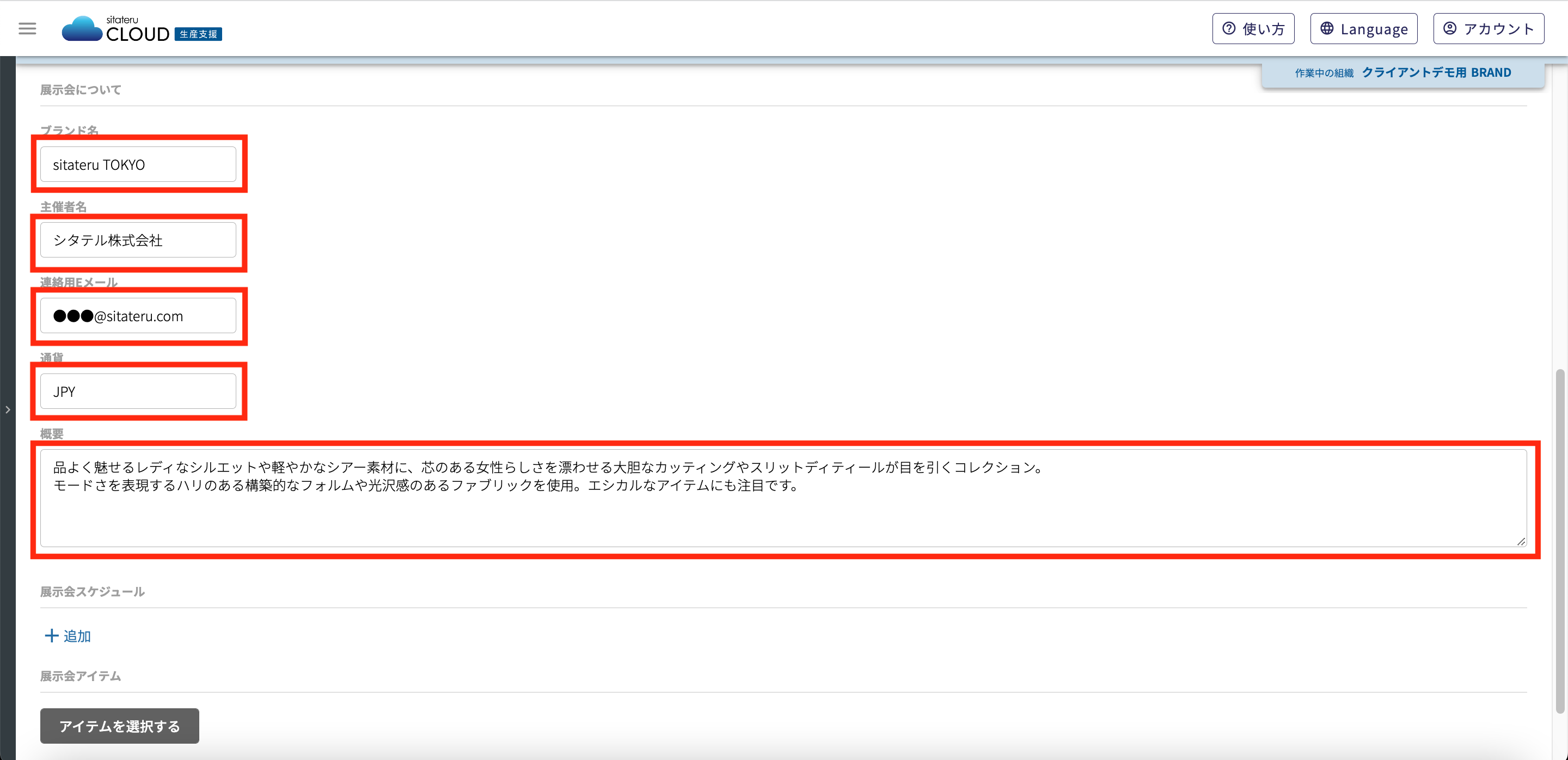Click the user icon in アカウント button
This screenshot has height=760, width=1568.
click(1450, 29)
